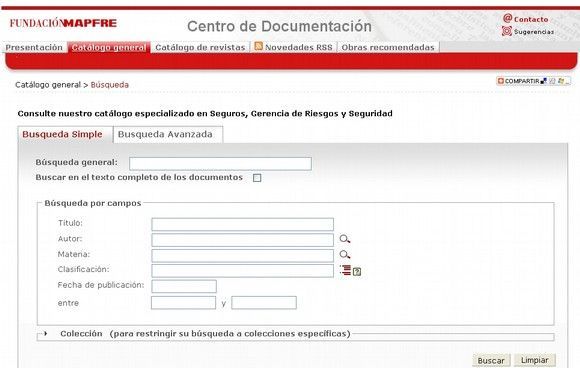Image resolution: width=580 pixels, height=368 pixels.
Task: Click the RSS feed icon beside Novedades
Action: (259, 46)
